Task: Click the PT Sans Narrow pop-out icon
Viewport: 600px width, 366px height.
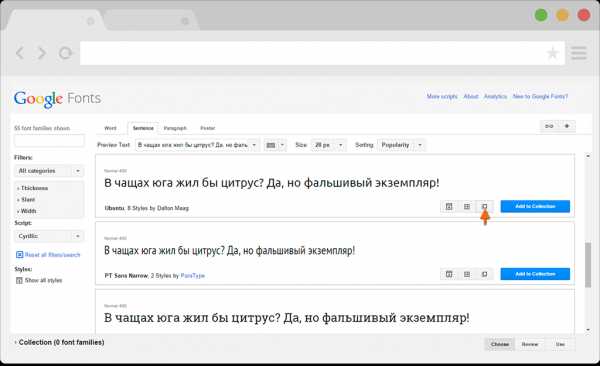Action: click(484, 274)
